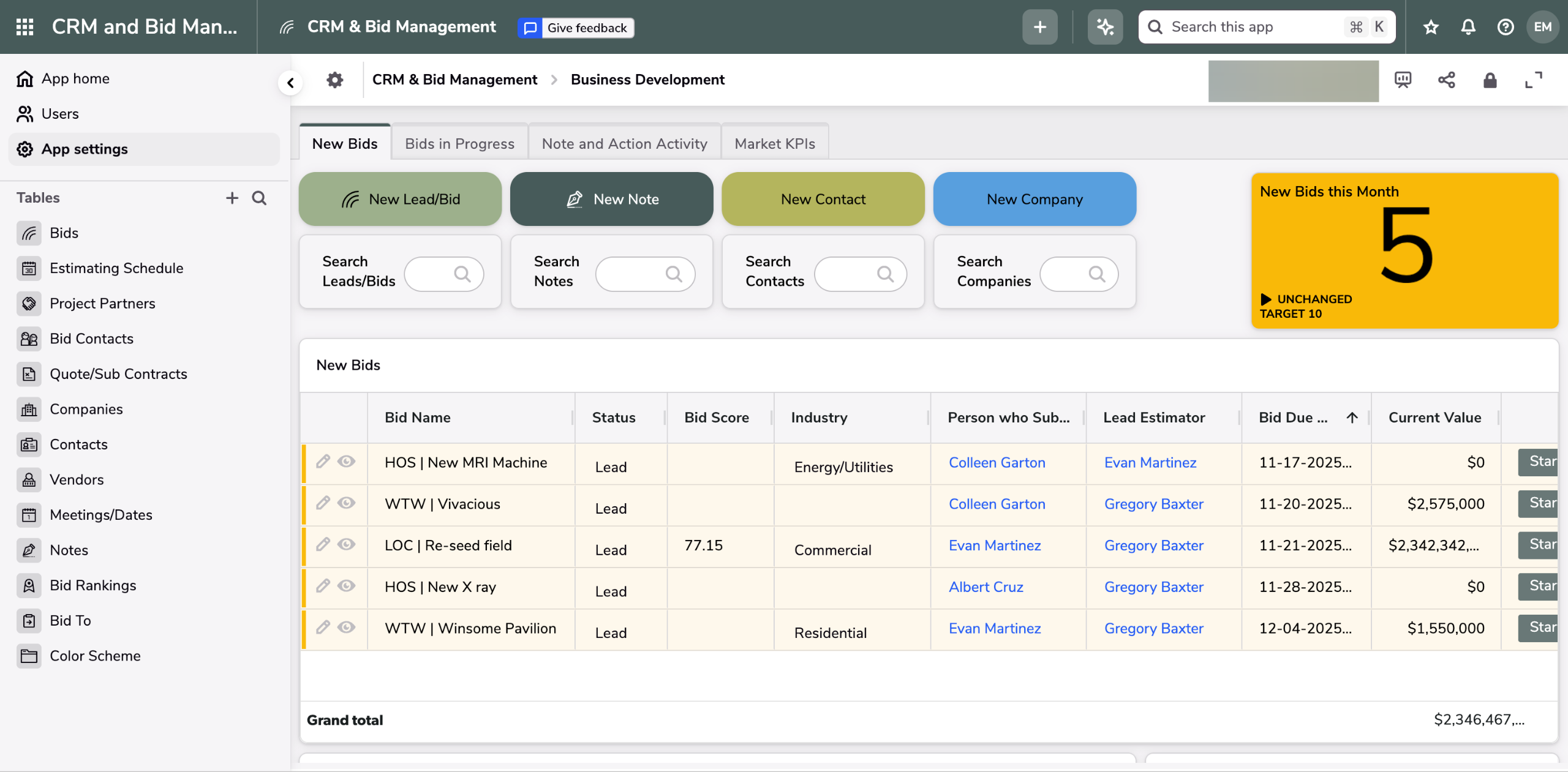Screen dimensions: 1568x772
Task: Click the search tables magnifier icon
Action: coord(259,198)
